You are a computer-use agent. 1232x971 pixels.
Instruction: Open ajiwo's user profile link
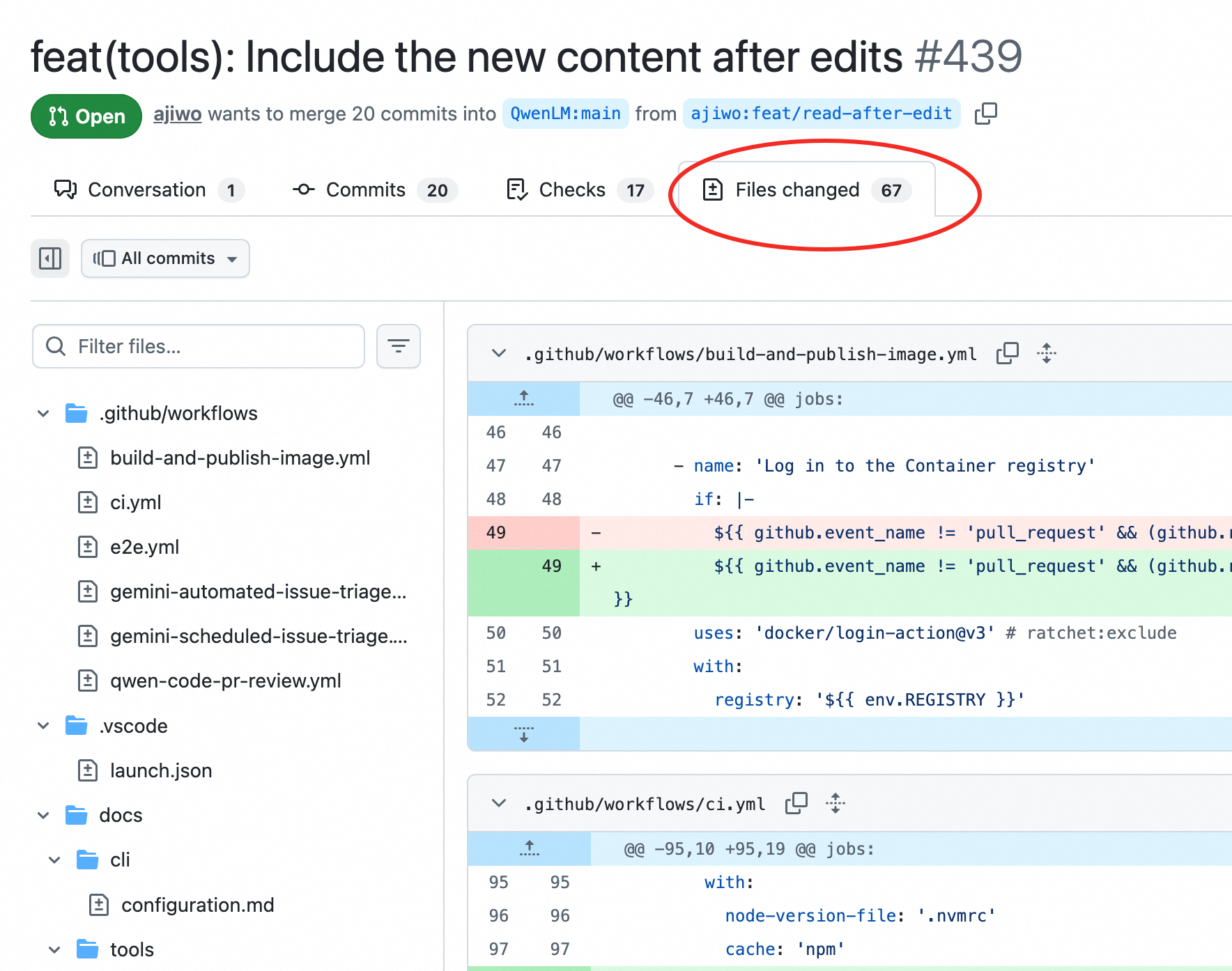point(177,114)
